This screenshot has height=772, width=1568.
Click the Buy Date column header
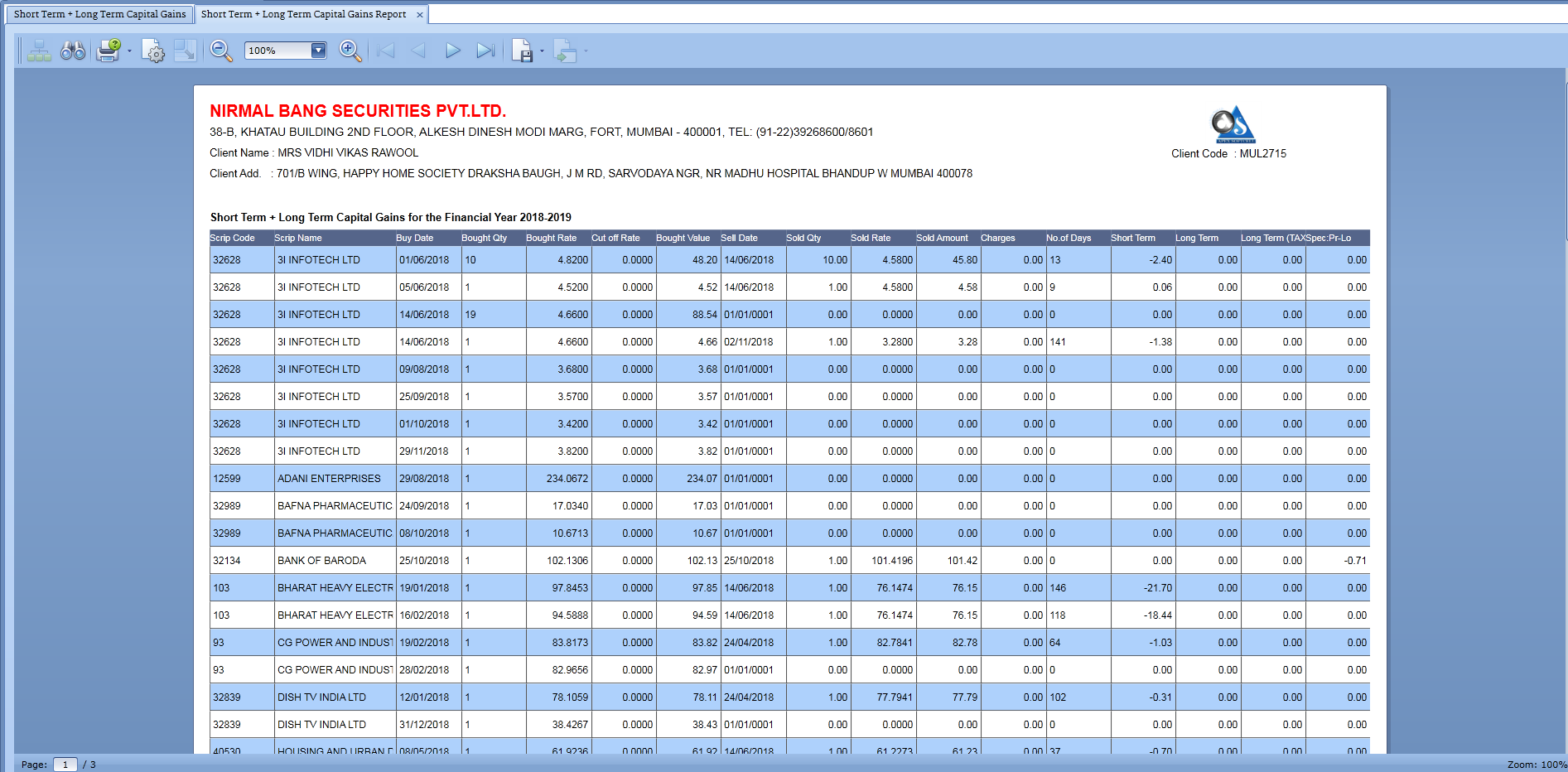(x=415, y=238)
